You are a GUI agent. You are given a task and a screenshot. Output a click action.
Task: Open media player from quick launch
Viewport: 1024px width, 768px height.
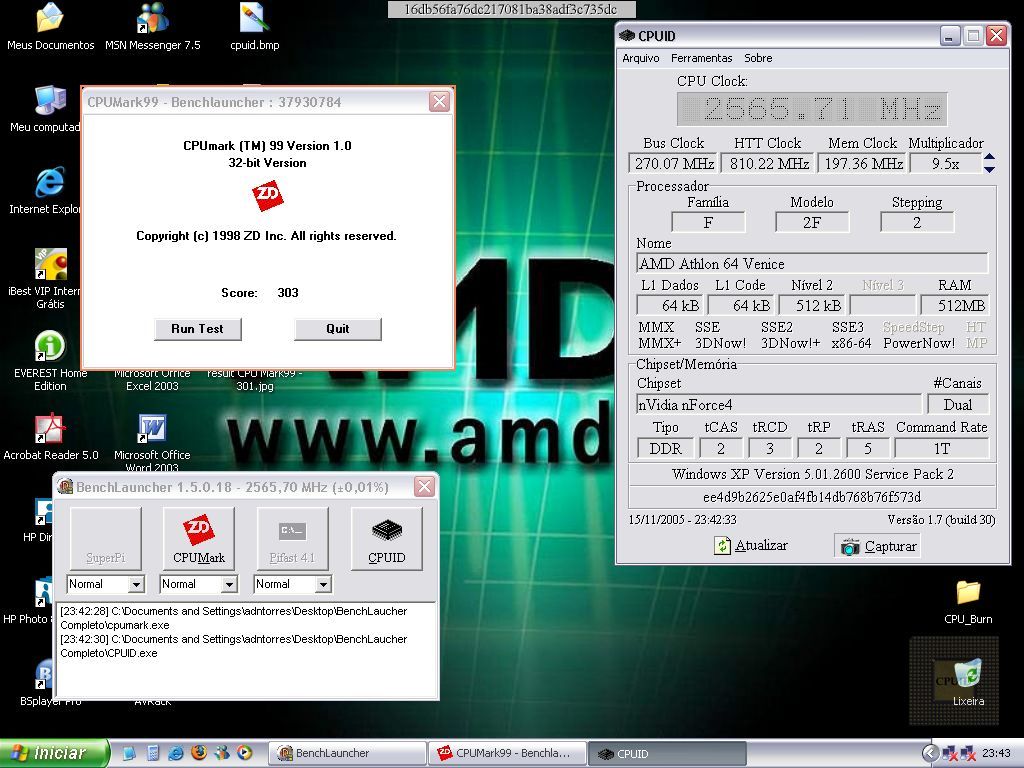click(x=245, y=752)
